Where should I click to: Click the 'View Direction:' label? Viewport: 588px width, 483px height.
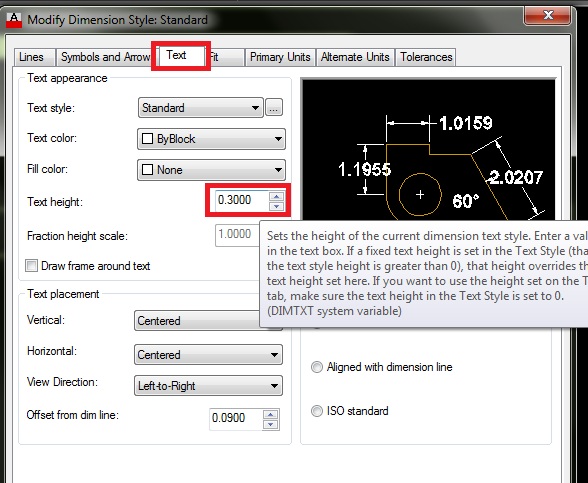tap(62, 382)
